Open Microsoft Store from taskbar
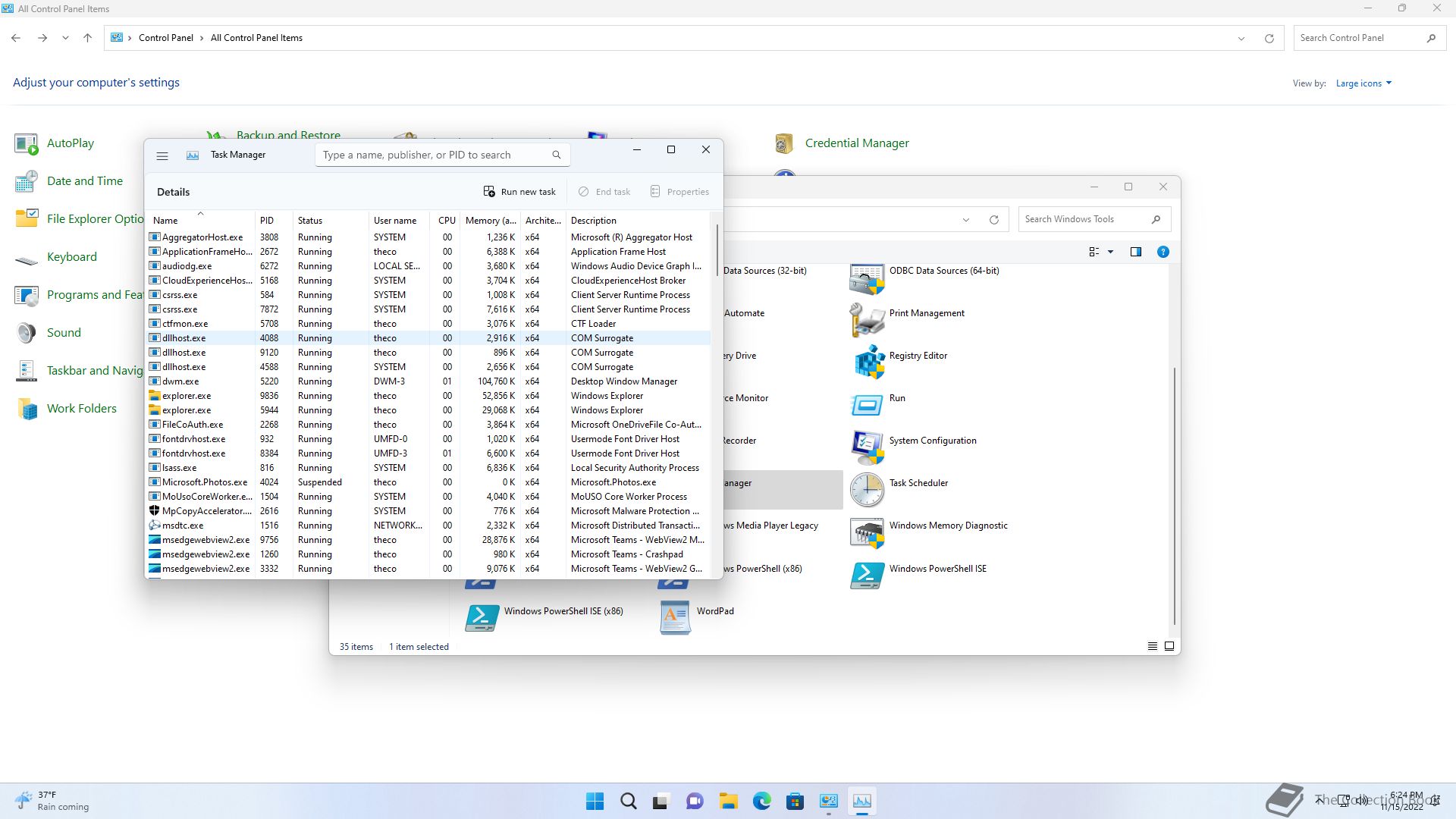The width and height of the screenshot is (1456, 819). 795,801
